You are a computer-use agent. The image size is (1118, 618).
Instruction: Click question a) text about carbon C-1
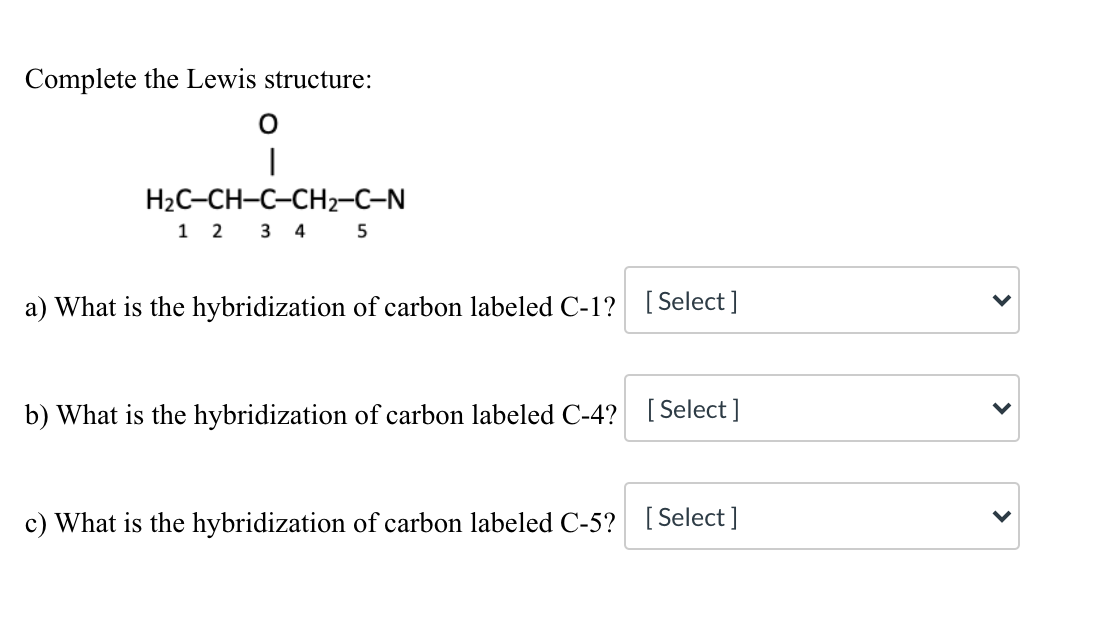320,307
